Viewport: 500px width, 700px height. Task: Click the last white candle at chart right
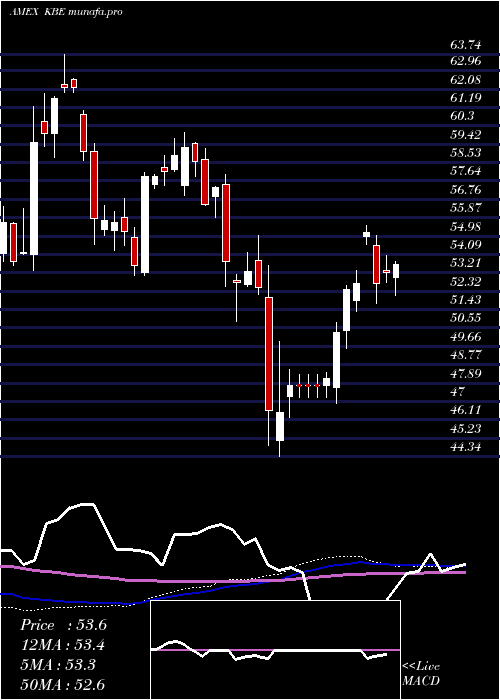[396, 271]
